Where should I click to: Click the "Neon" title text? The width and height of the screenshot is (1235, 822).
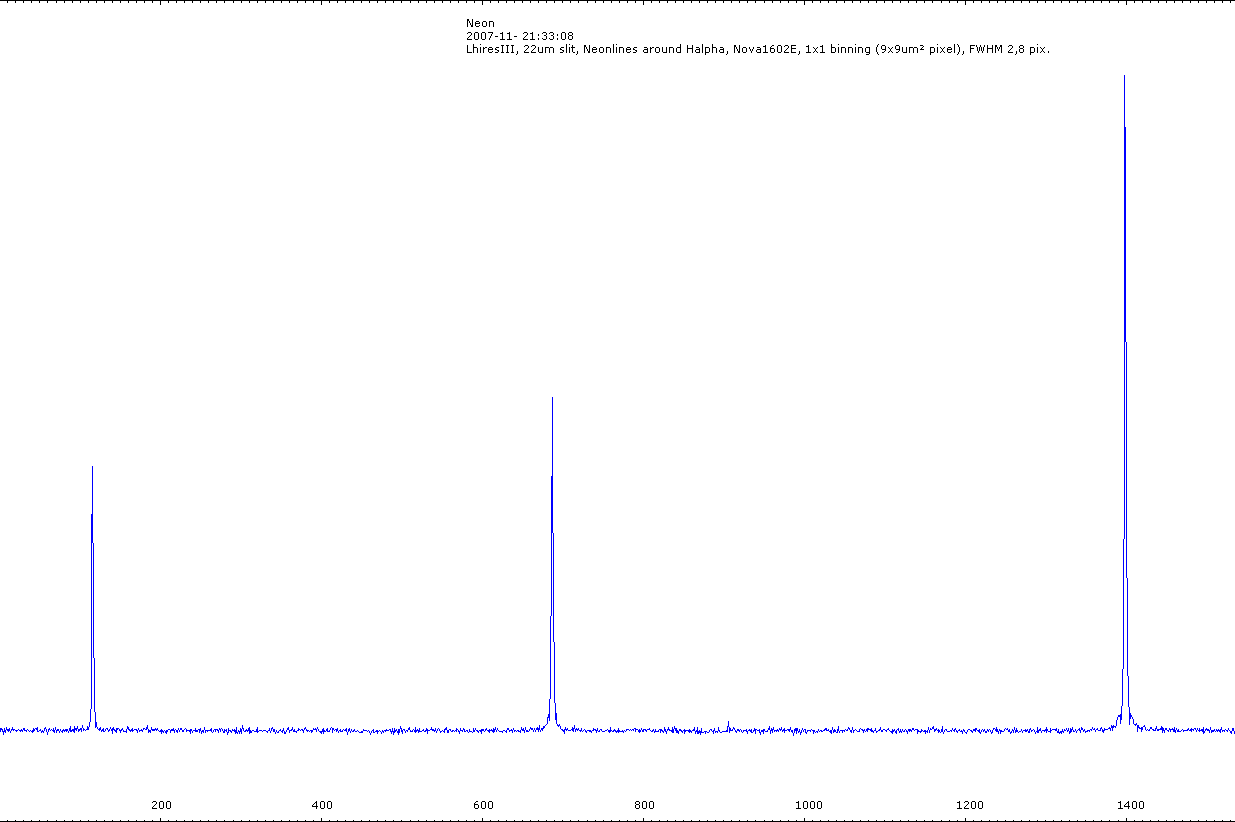pyautogui.click(x=480, y=23)
